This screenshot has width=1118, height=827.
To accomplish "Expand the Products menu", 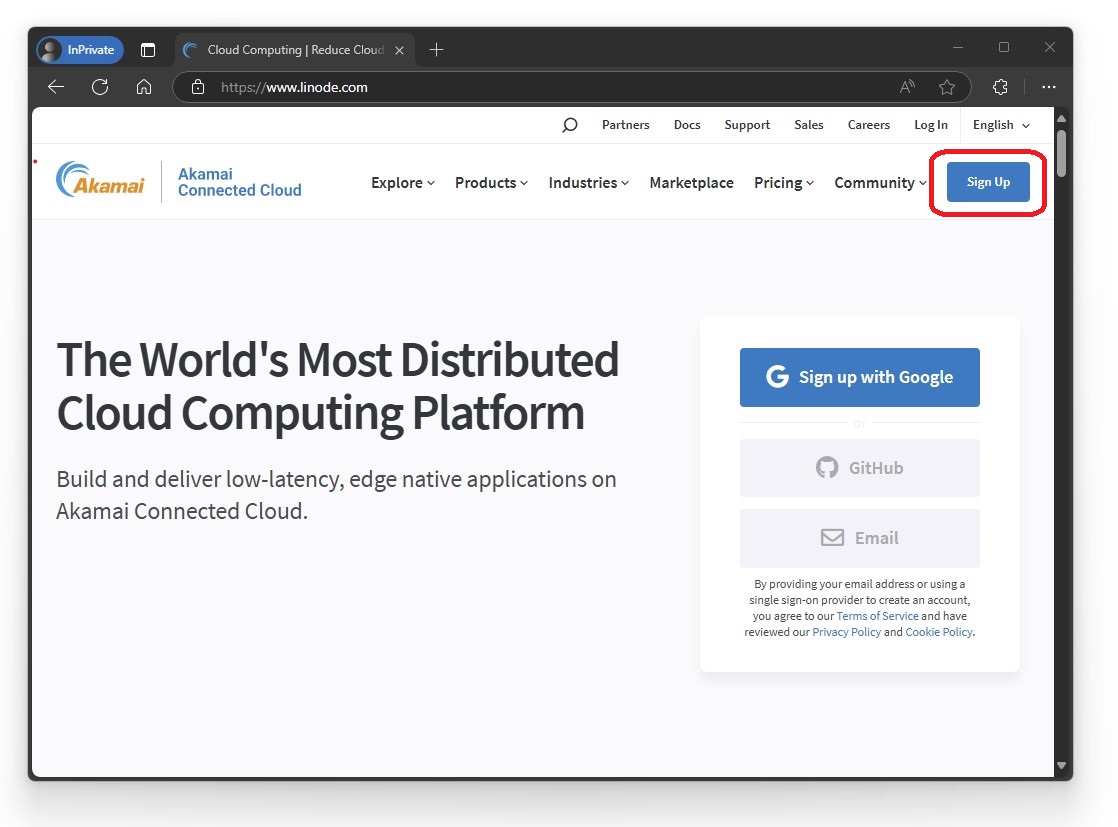I will 491,183.
